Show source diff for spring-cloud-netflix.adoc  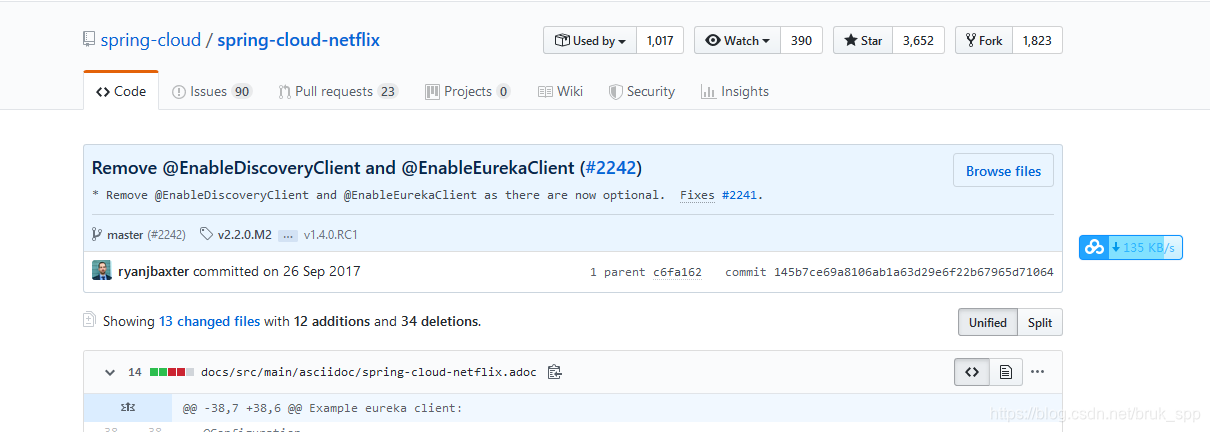click(971, 372)
